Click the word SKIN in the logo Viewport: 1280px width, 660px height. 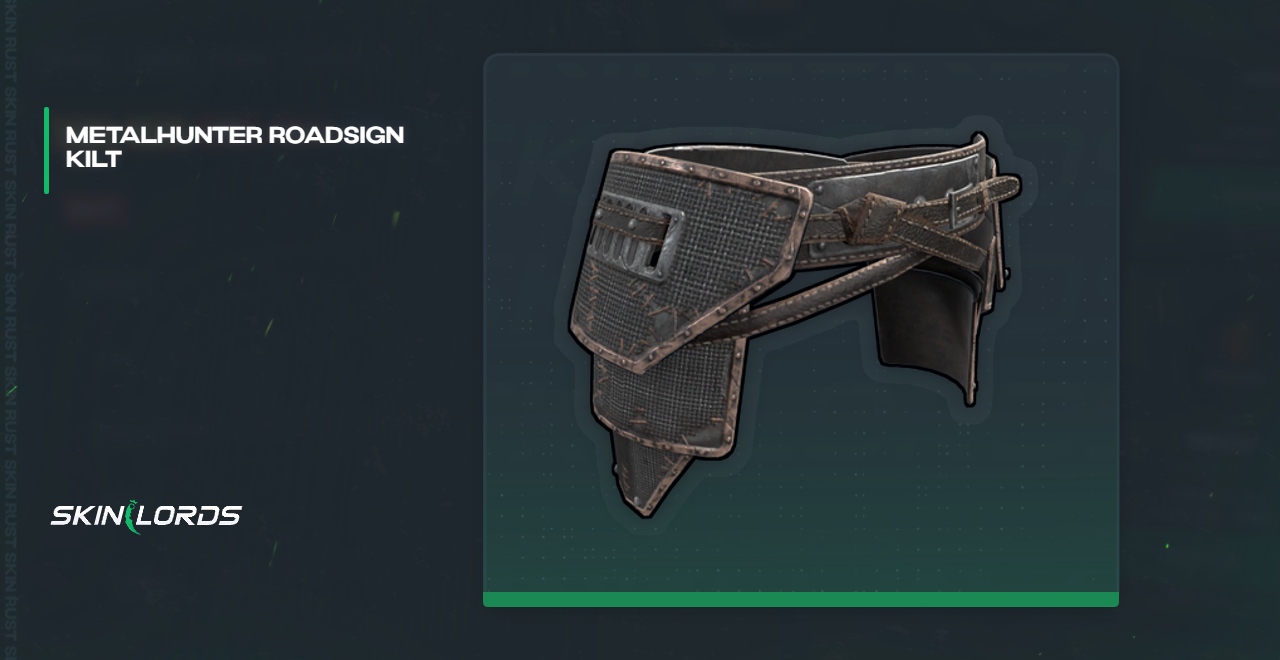pyautogui.click(x=87, y=516)
